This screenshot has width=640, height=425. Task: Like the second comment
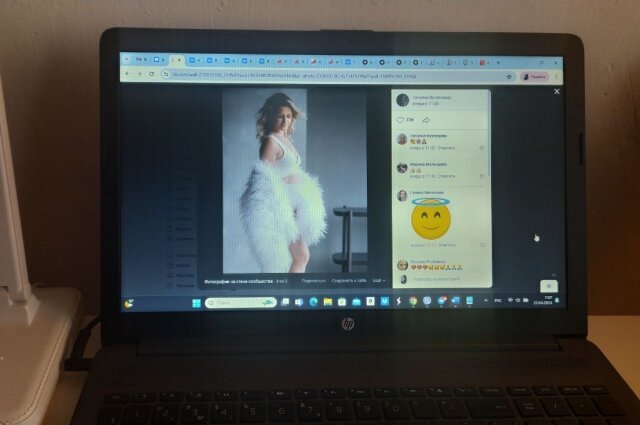(x=482, y=176)
